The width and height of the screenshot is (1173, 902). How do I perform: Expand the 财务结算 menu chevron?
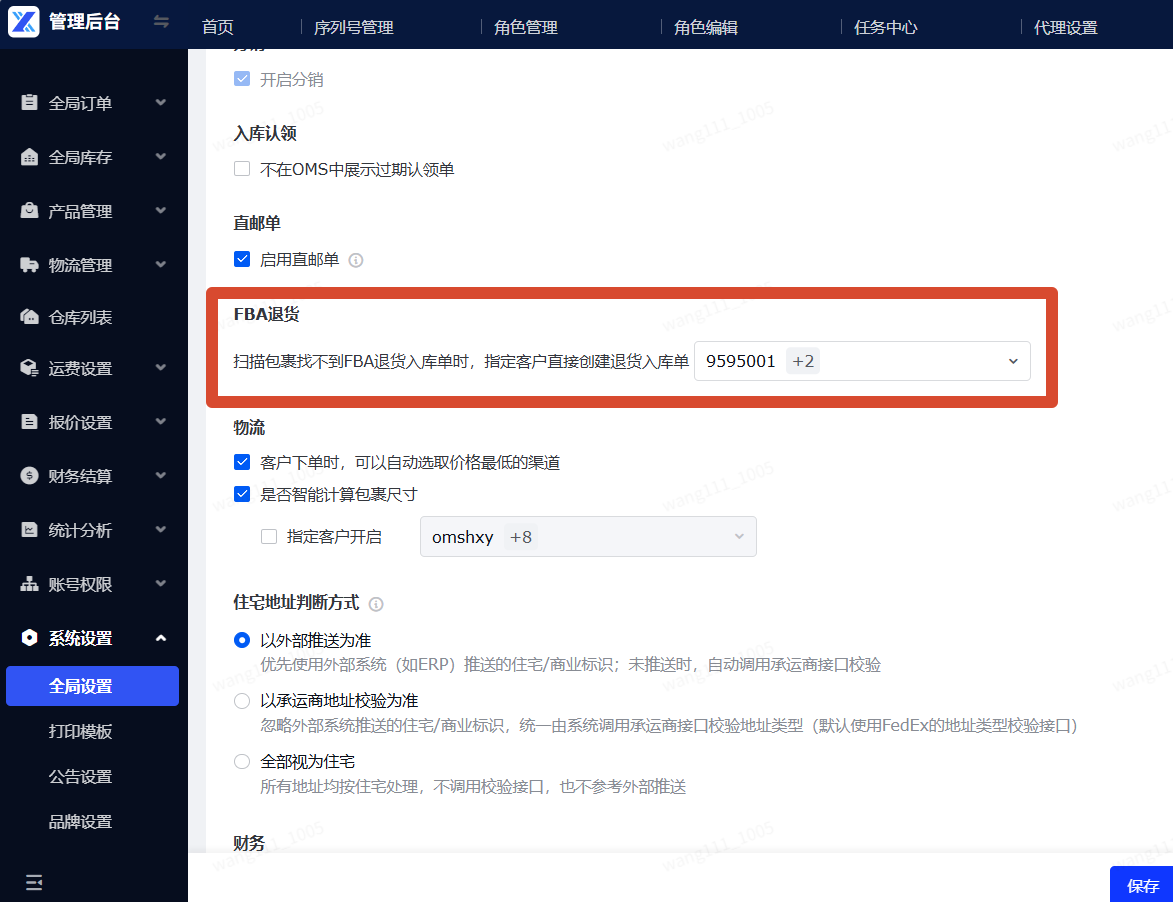[161, 475]
